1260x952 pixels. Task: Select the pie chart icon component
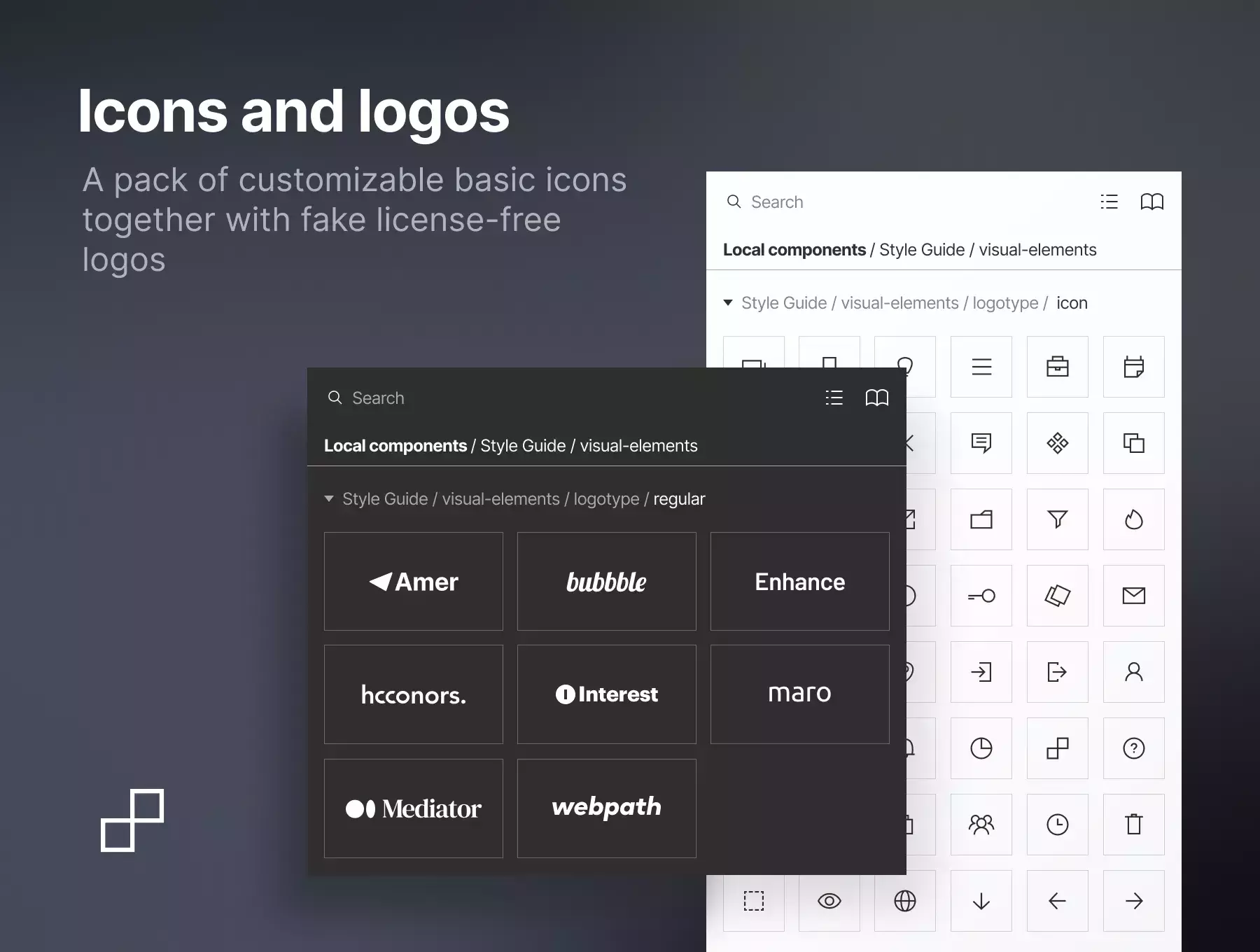coord(981,748)
